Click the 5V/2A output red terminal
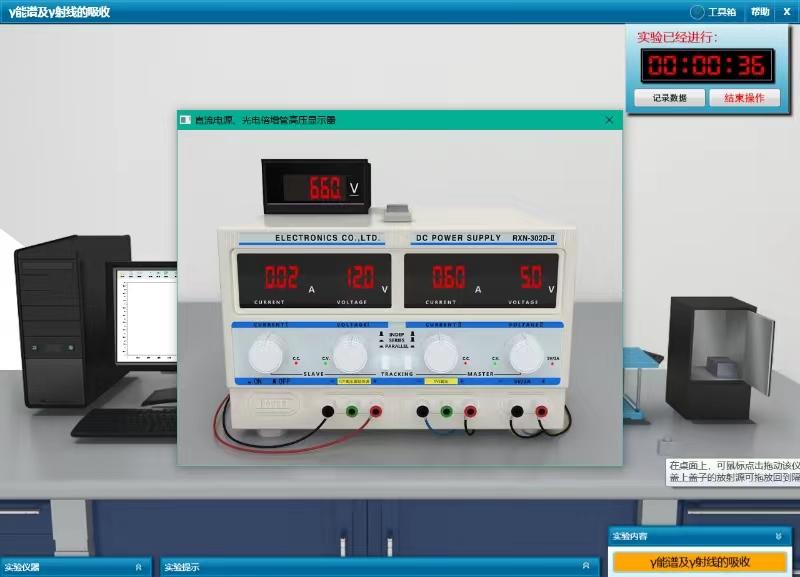 coord(541,411)
